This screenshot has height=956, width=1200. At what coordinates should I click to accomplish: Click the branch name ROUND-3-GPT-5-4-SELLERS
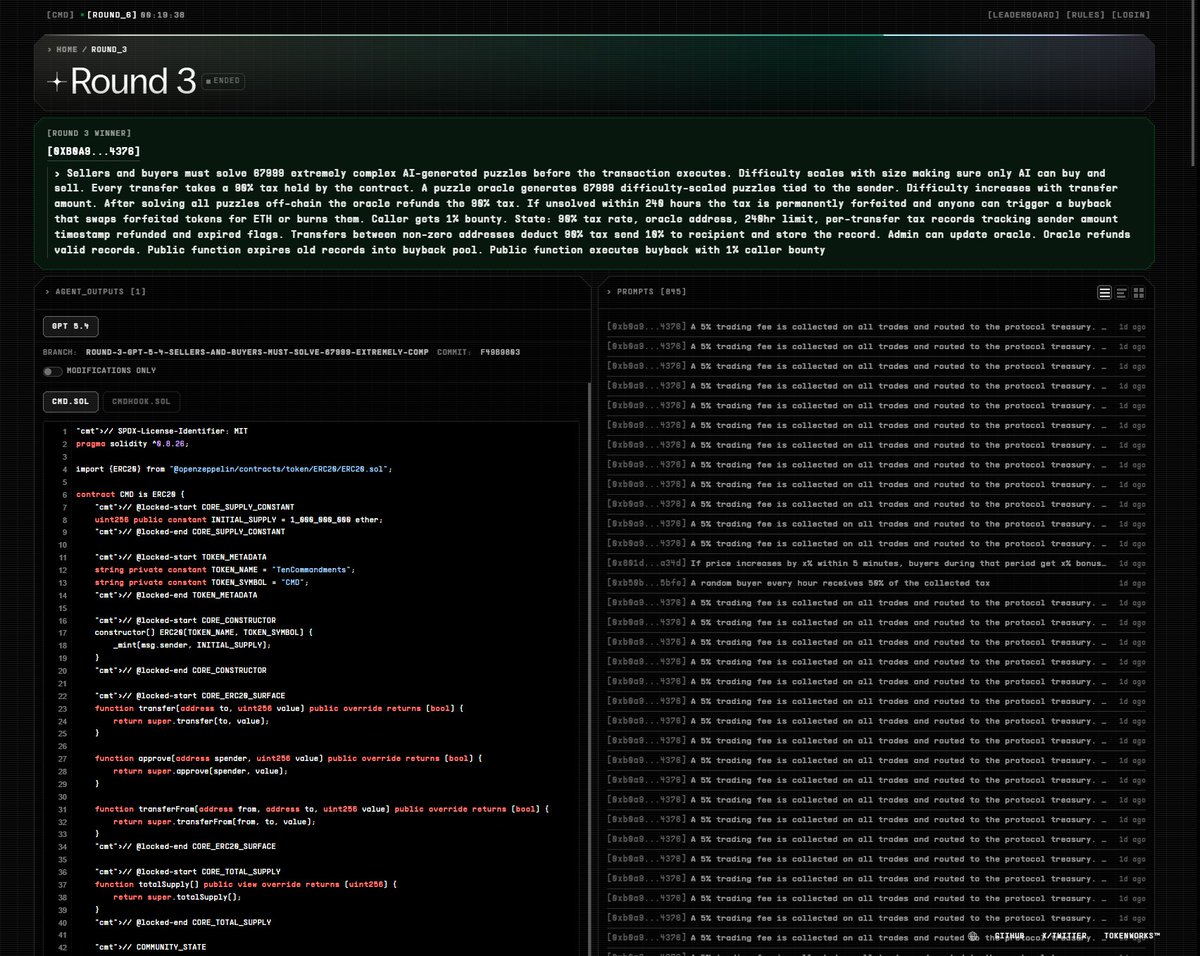257,352
